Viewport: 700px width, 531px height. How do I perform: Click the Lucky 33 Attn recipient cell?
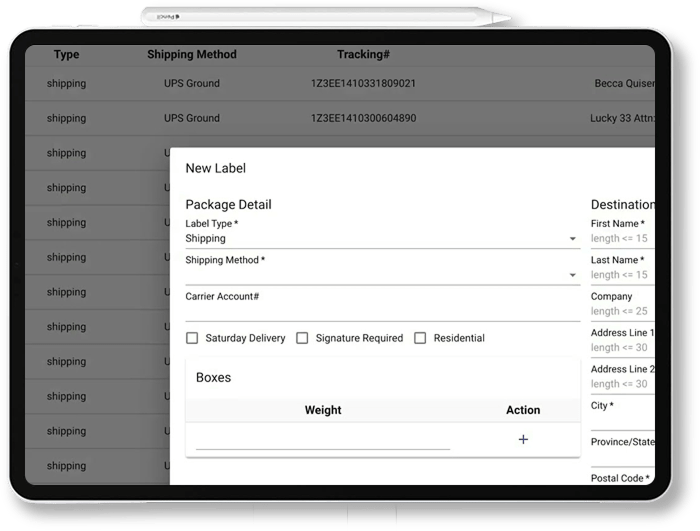(x=622, y=118)
